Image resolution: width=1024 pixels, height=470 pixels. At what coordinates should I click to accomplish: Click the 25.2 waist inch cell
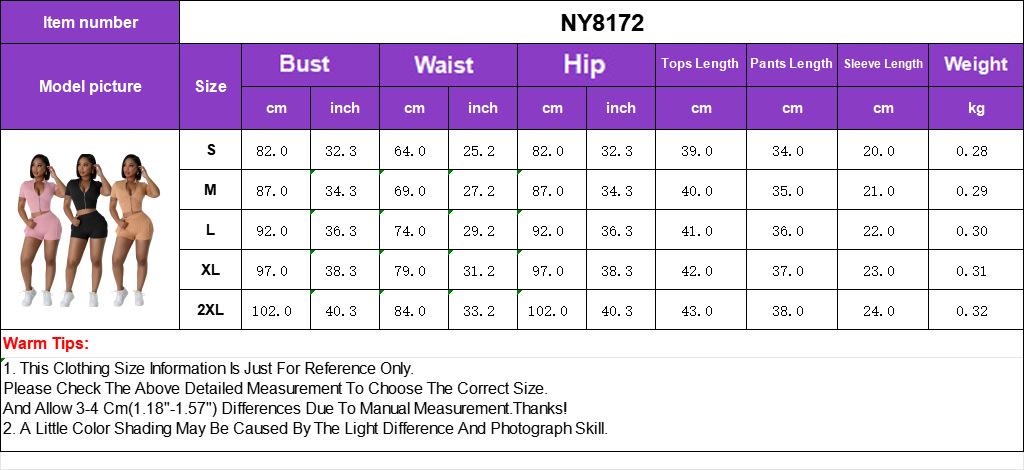point(483,151)
